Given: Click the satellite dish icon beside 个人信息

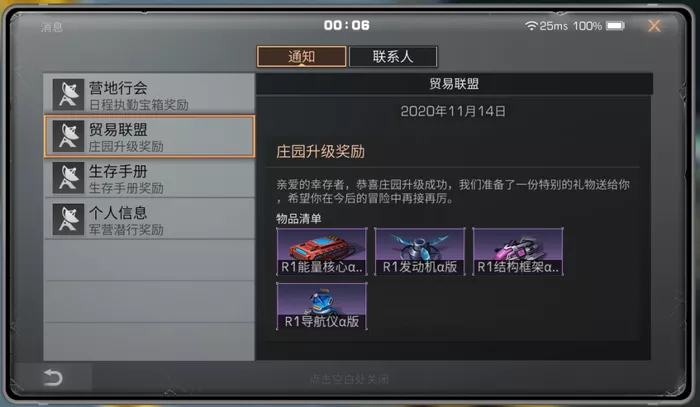Looking at the screenshot, I should [x=68, y=219].
